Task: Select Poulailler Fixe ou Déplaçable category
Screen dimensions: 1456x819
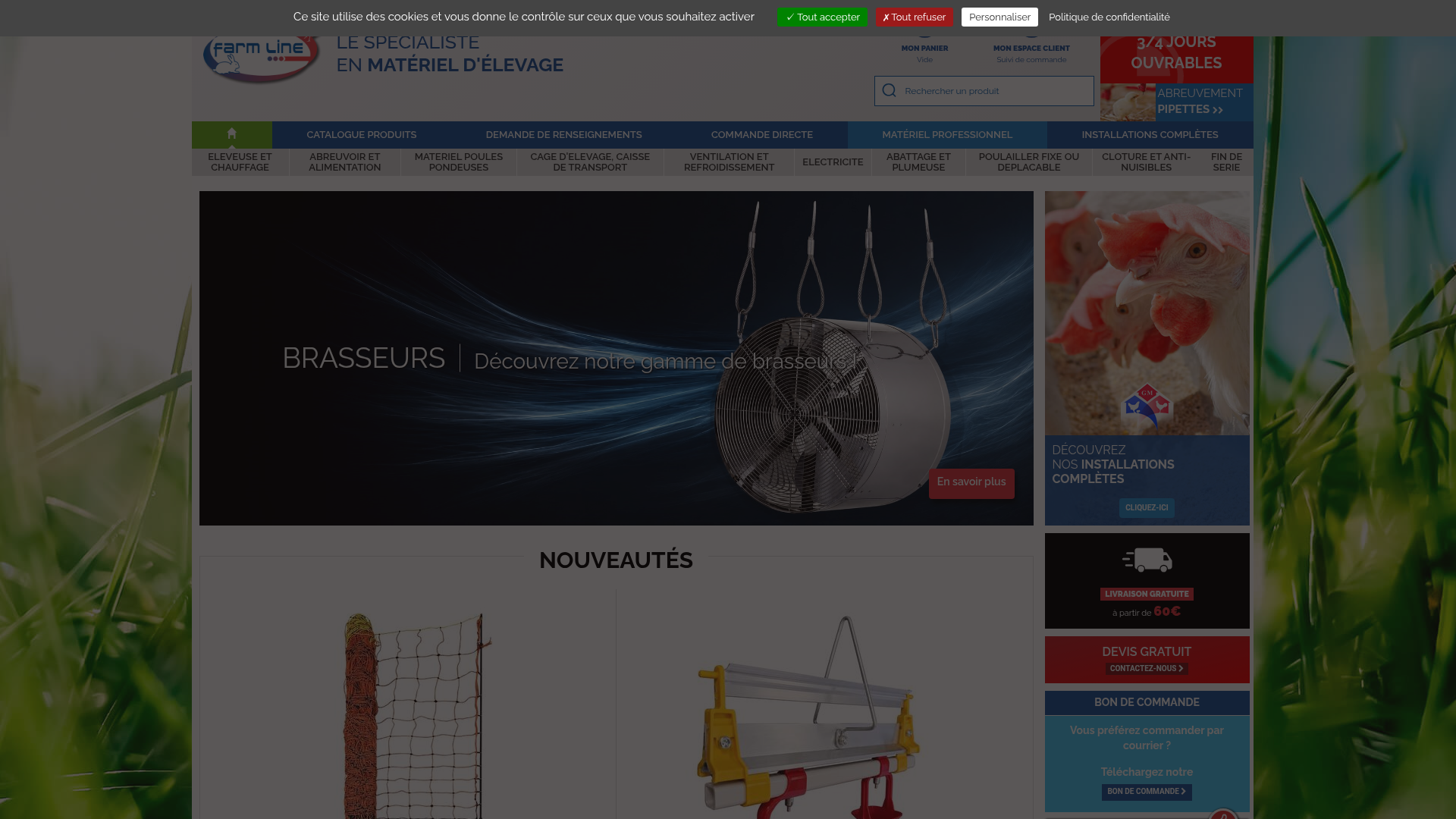Action: click(x=1029, y=162)
